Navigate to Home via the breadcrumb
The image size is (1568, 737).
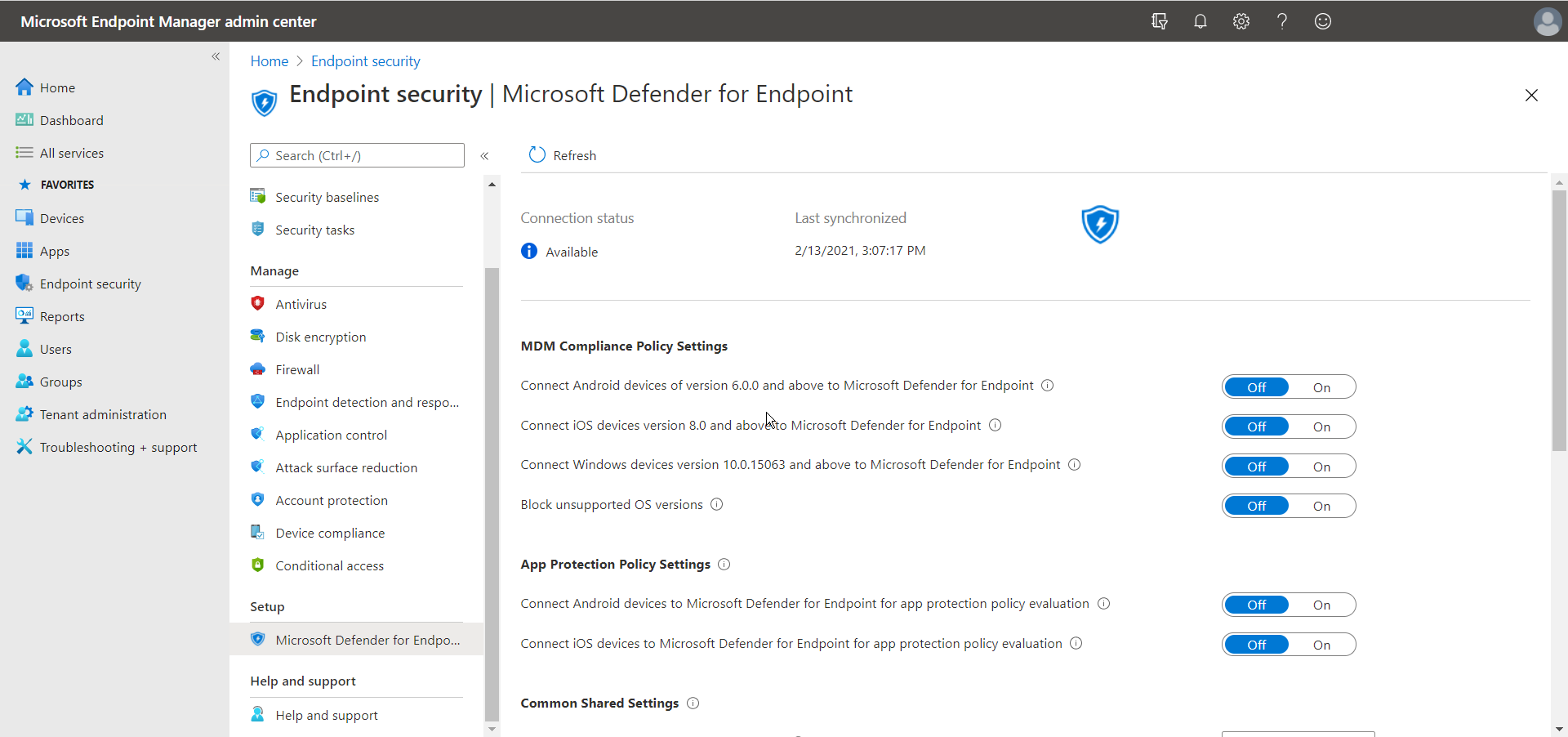pos(269,60)
